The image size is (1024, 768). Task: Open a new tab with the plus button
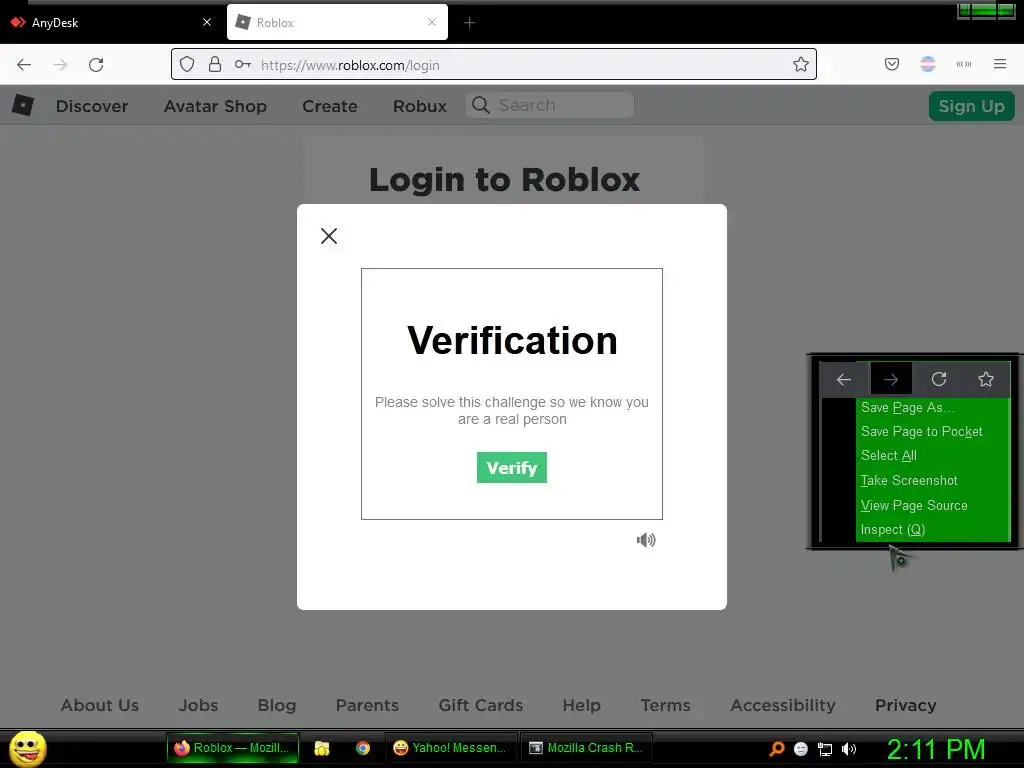470,23
